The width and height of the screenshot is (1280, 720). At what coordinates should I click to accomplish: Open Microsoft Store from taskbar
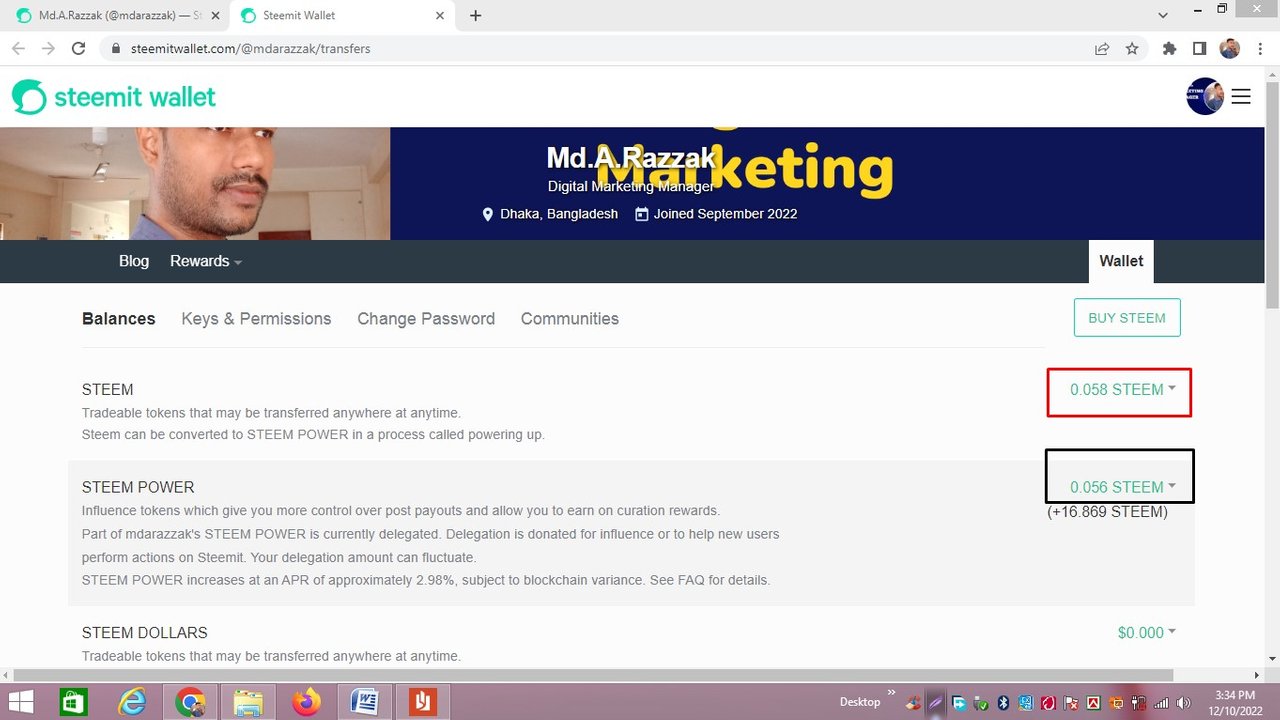pyautogui.click(x=74, y=702)
